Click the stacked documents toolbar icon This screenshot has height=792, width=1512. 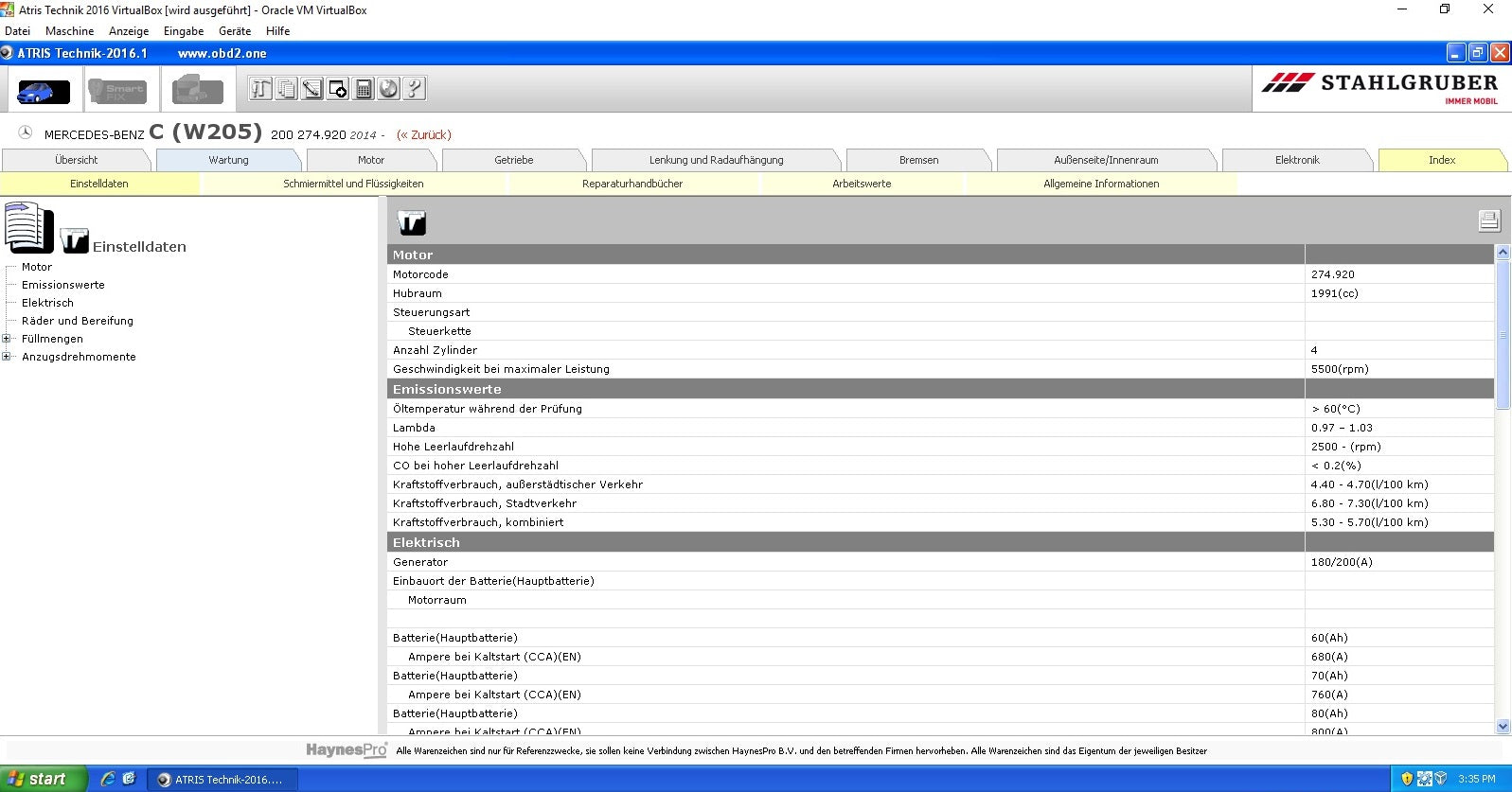pyautogui.click(x=286, y=89)
